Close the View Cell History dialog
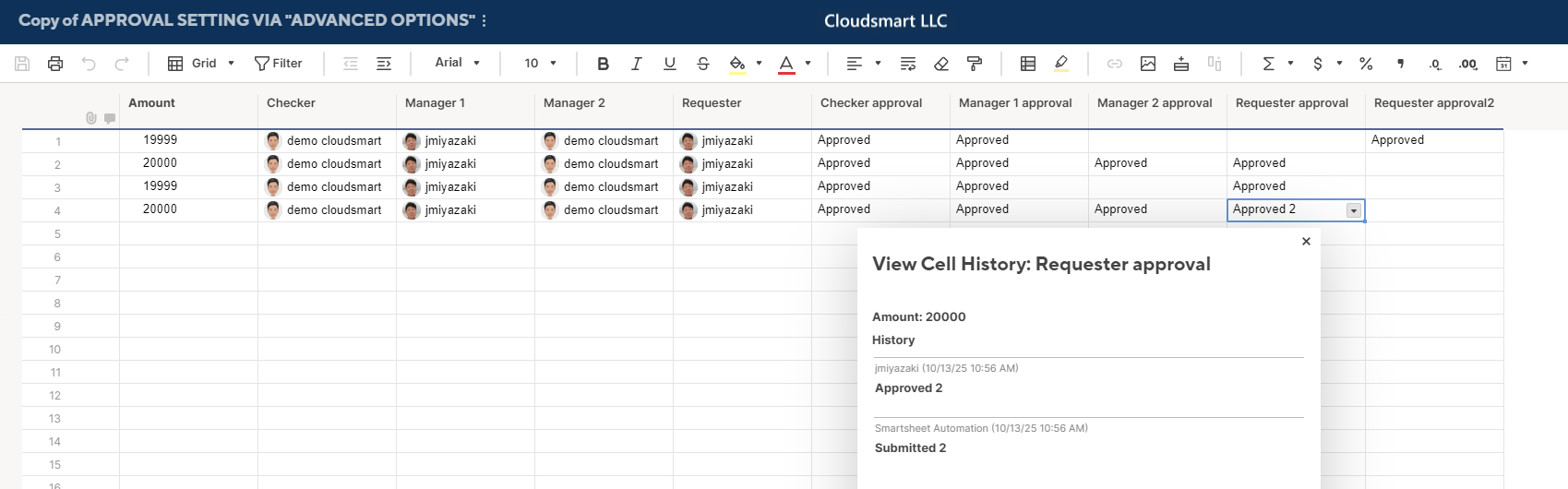 point(1306,242)
